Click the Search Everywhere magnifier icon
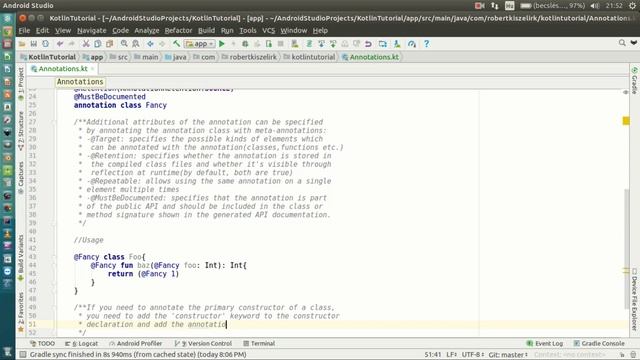Screen dimensions: 640x360 click(x=622, y=43)
